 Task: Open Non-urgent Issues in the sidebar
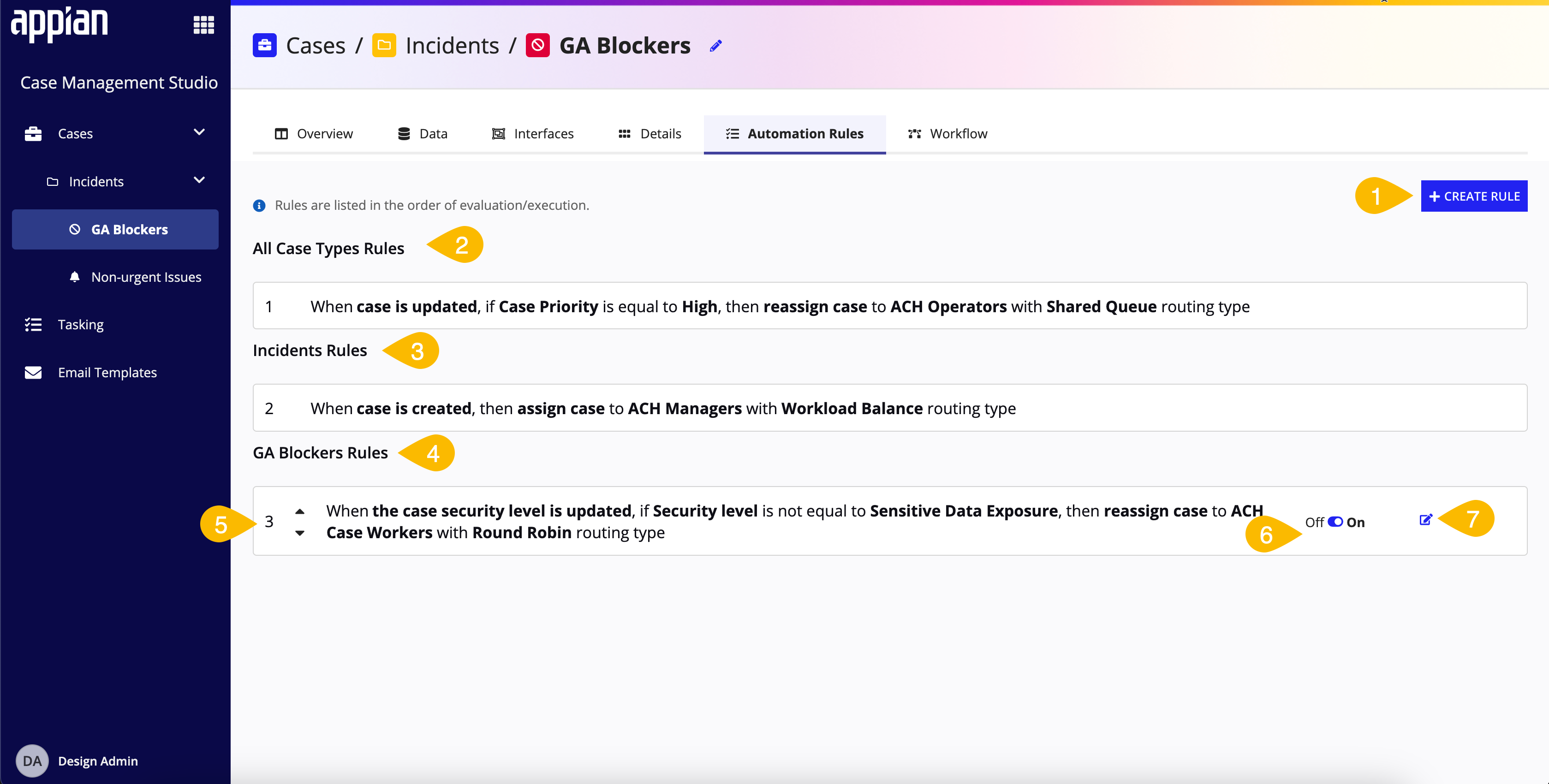[146, 277]
